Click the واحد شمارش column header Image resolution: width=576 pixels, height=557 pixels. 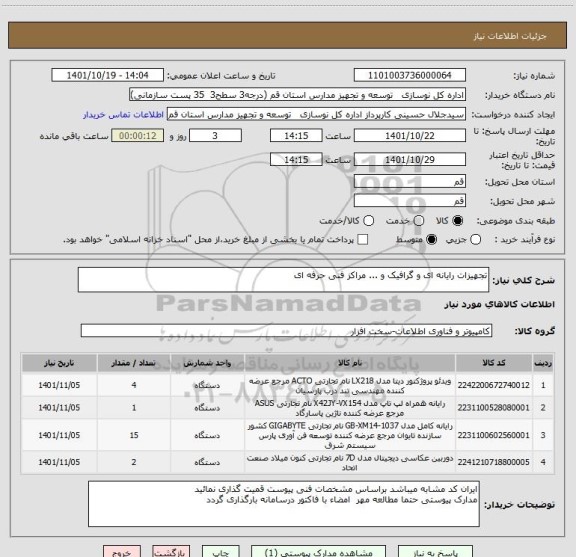click(207, 363)
